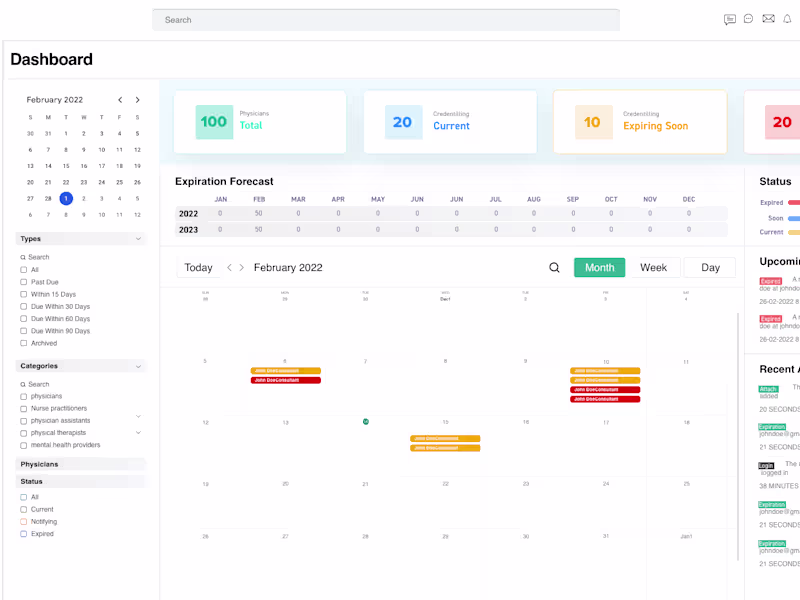
Task: Select day 14 in mini calendar
Action: click(x=48, y=166)
